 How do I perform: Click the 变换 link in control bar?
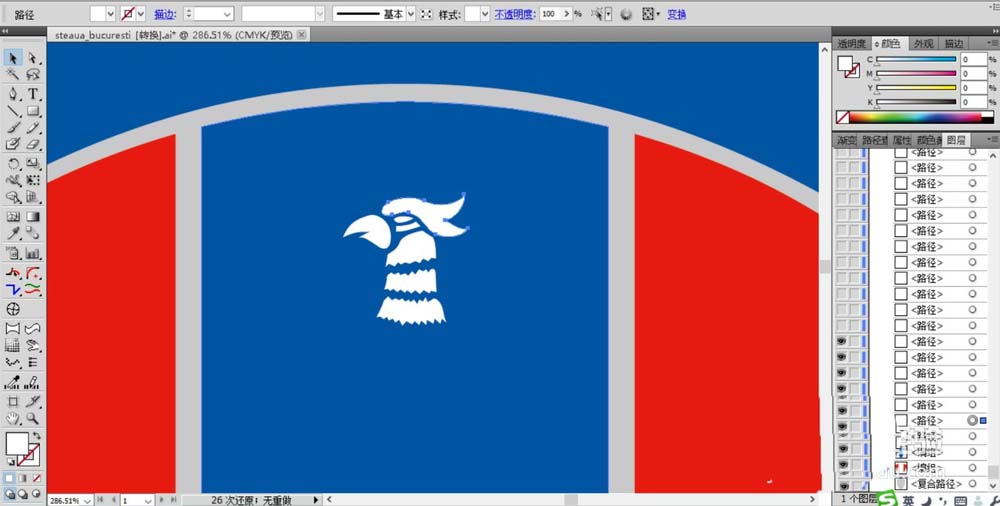pyautogui.click(x=677, y=14)
